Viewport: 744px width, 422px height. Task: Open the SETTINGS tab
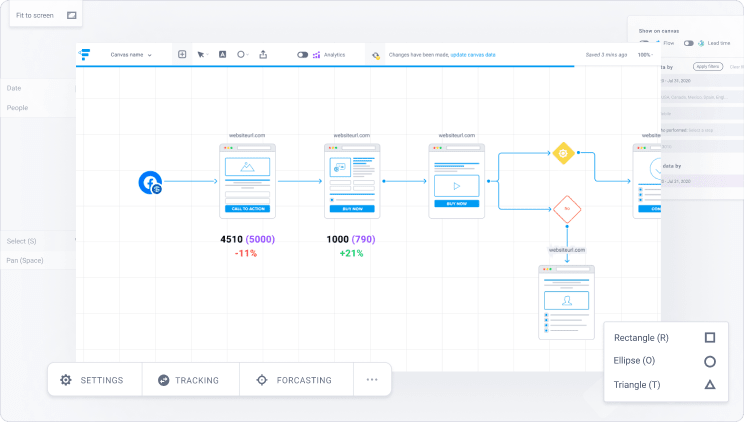point(95,380)
